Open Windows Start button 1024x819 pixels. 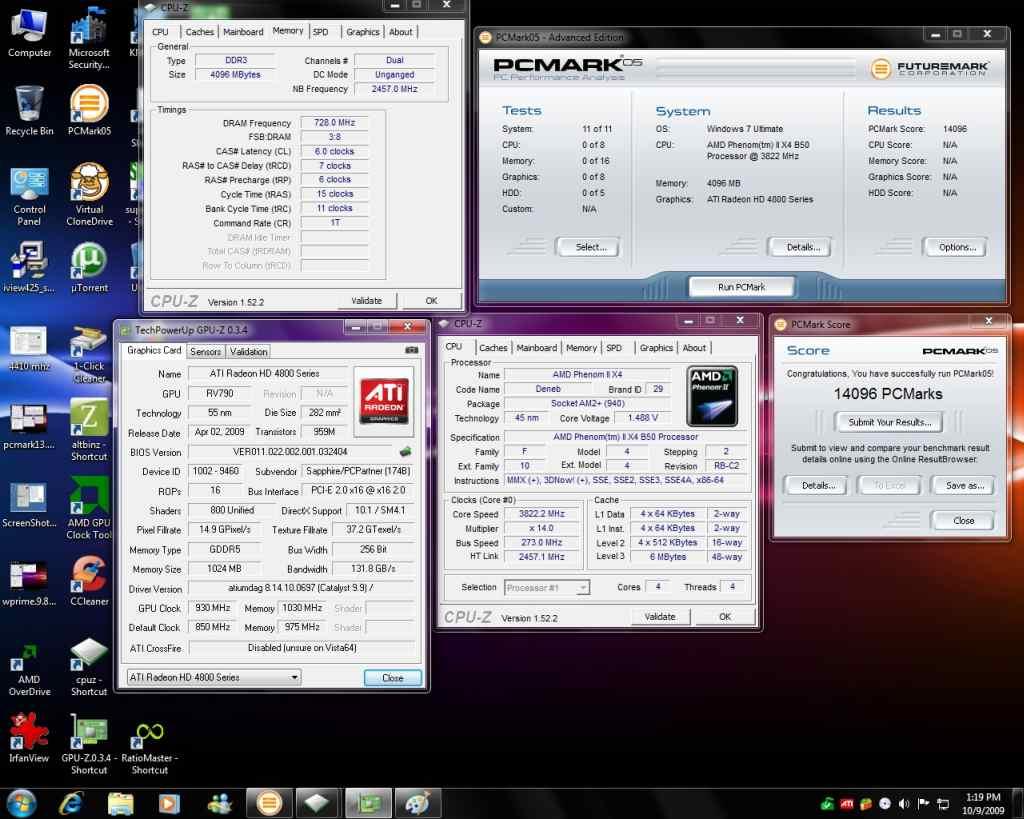[20, 803]
